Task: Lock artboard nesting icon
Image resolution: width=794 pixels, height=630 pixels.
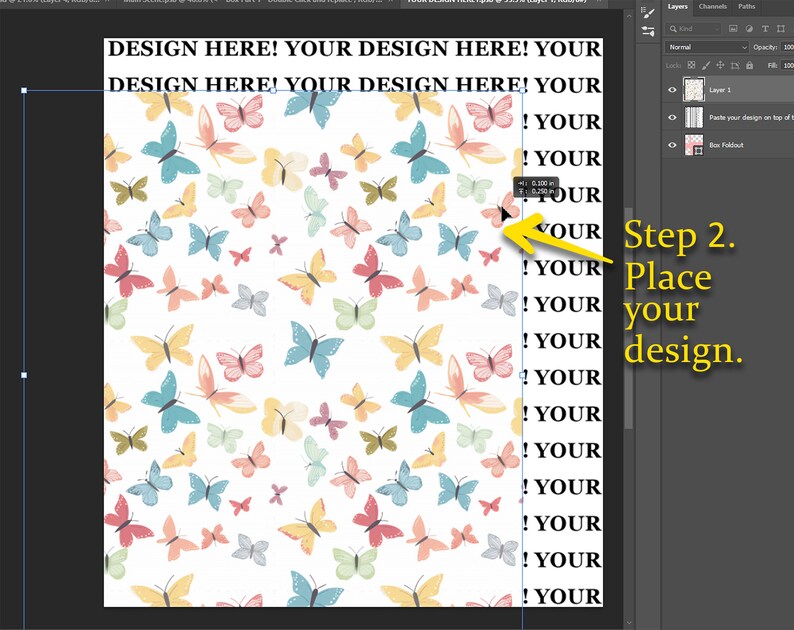Action: [735, 65]
